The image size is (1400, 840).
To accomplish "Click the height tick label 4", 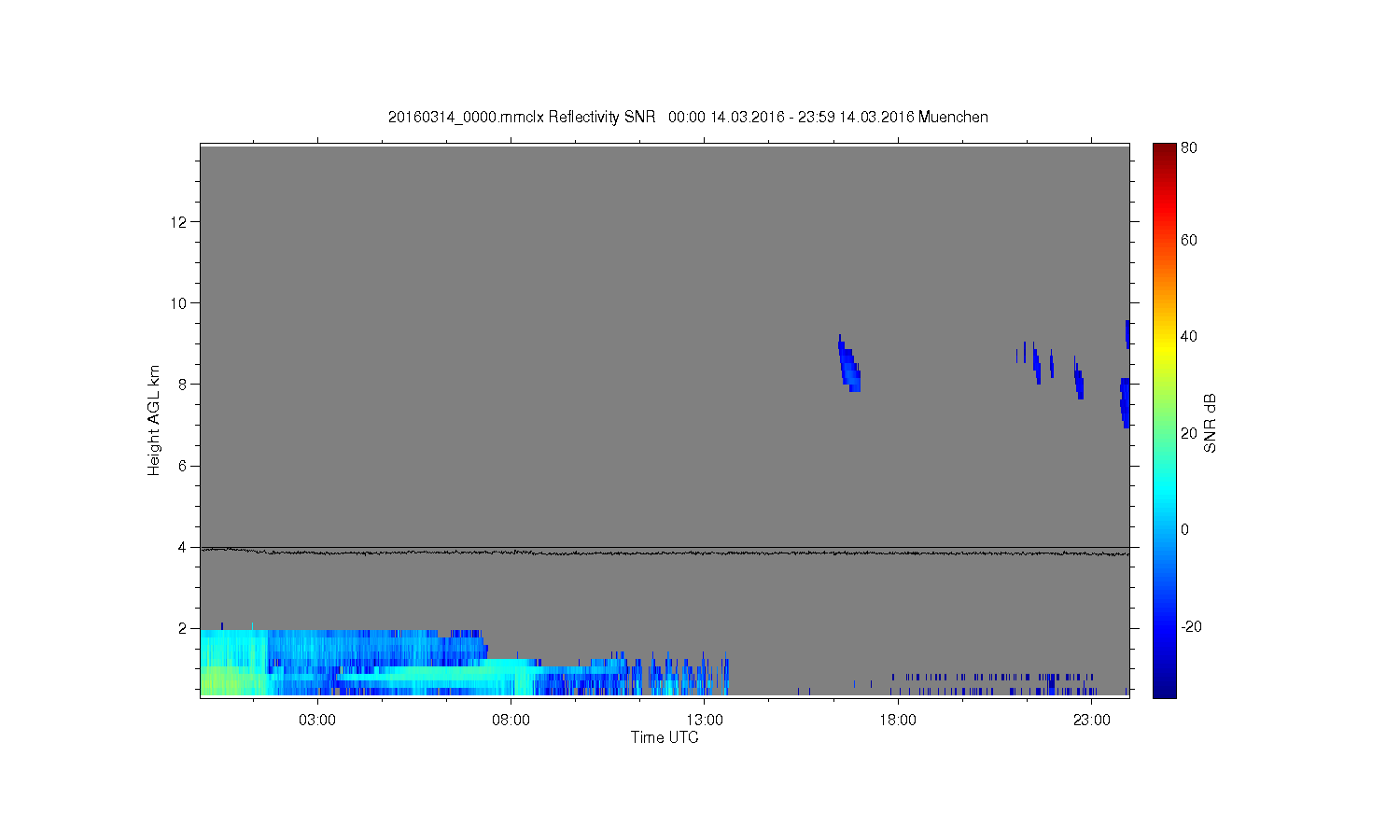I will coord(184,547).
